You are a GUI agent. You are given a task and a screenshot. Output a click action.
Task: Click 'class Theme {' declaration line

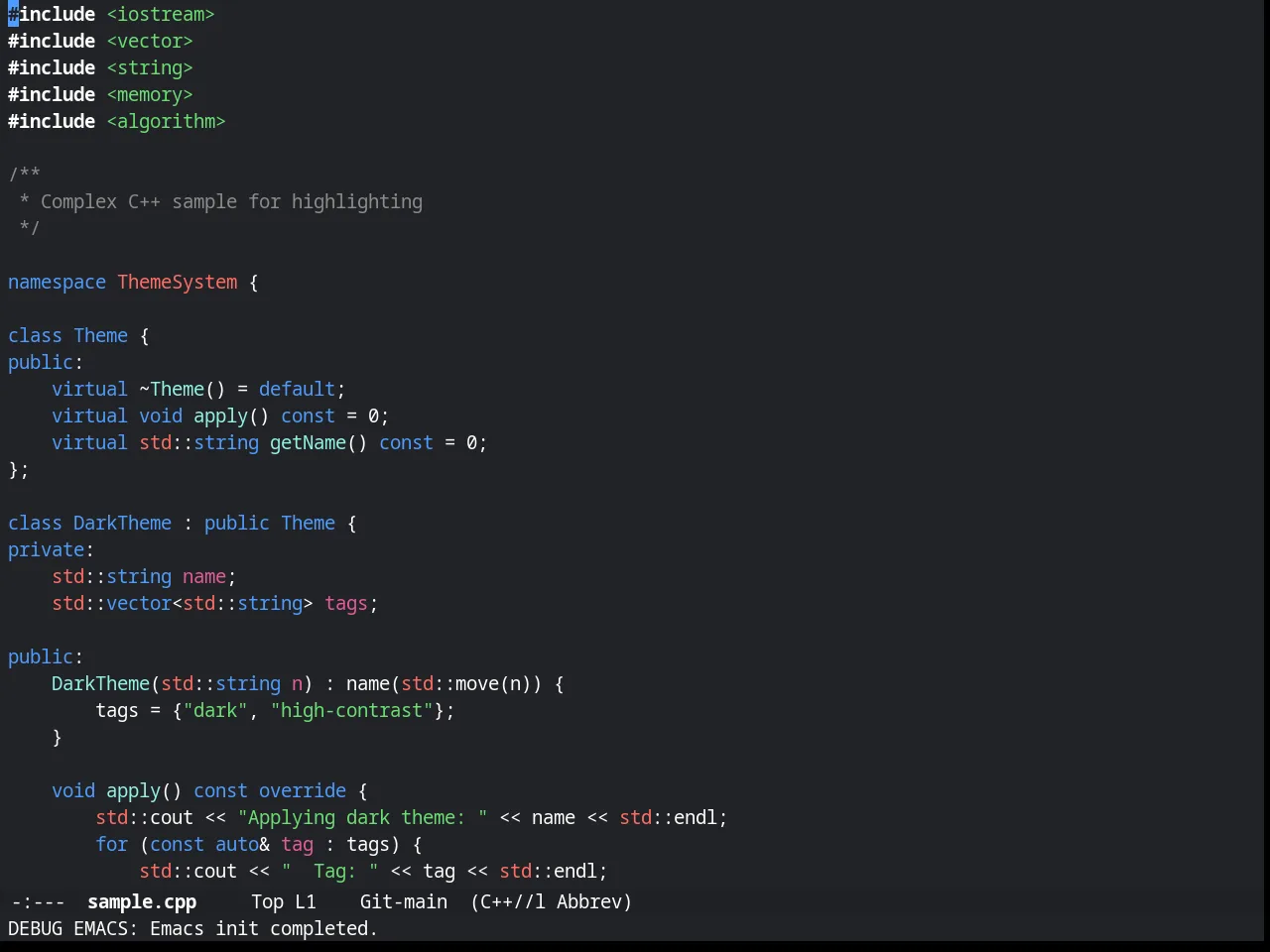78,335
